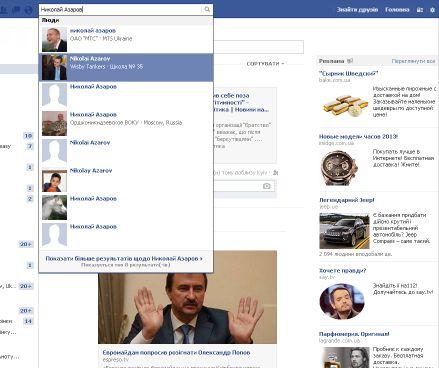Open the Хочете правди? ad title
Image resolution: width=439 pixels, height=368 pixels.
(343, 270)
